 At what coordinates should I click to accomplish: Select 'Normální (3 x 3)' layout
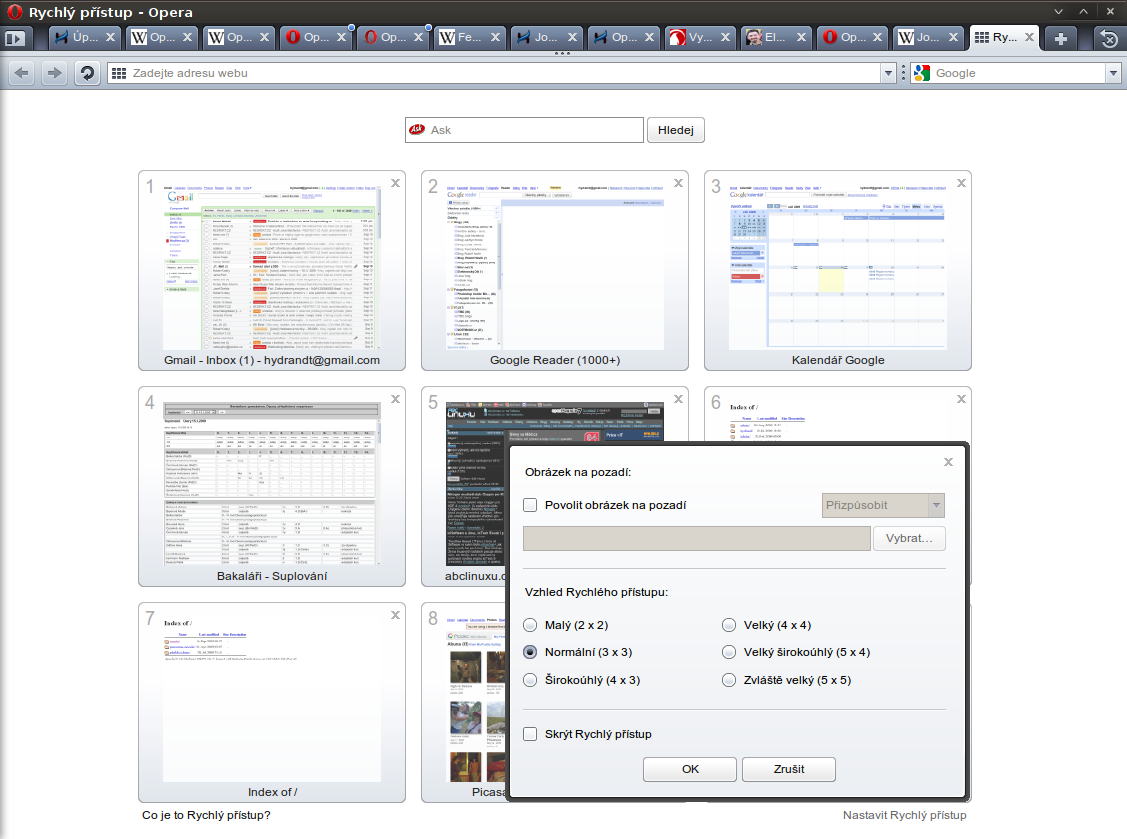click(530, 652)
